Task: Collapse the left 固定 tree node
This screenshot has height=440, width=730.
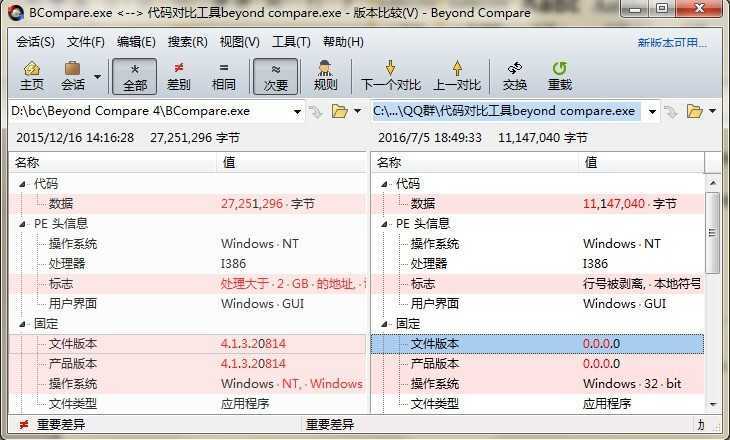Action: pyautogui.click(x=22, y=324)
